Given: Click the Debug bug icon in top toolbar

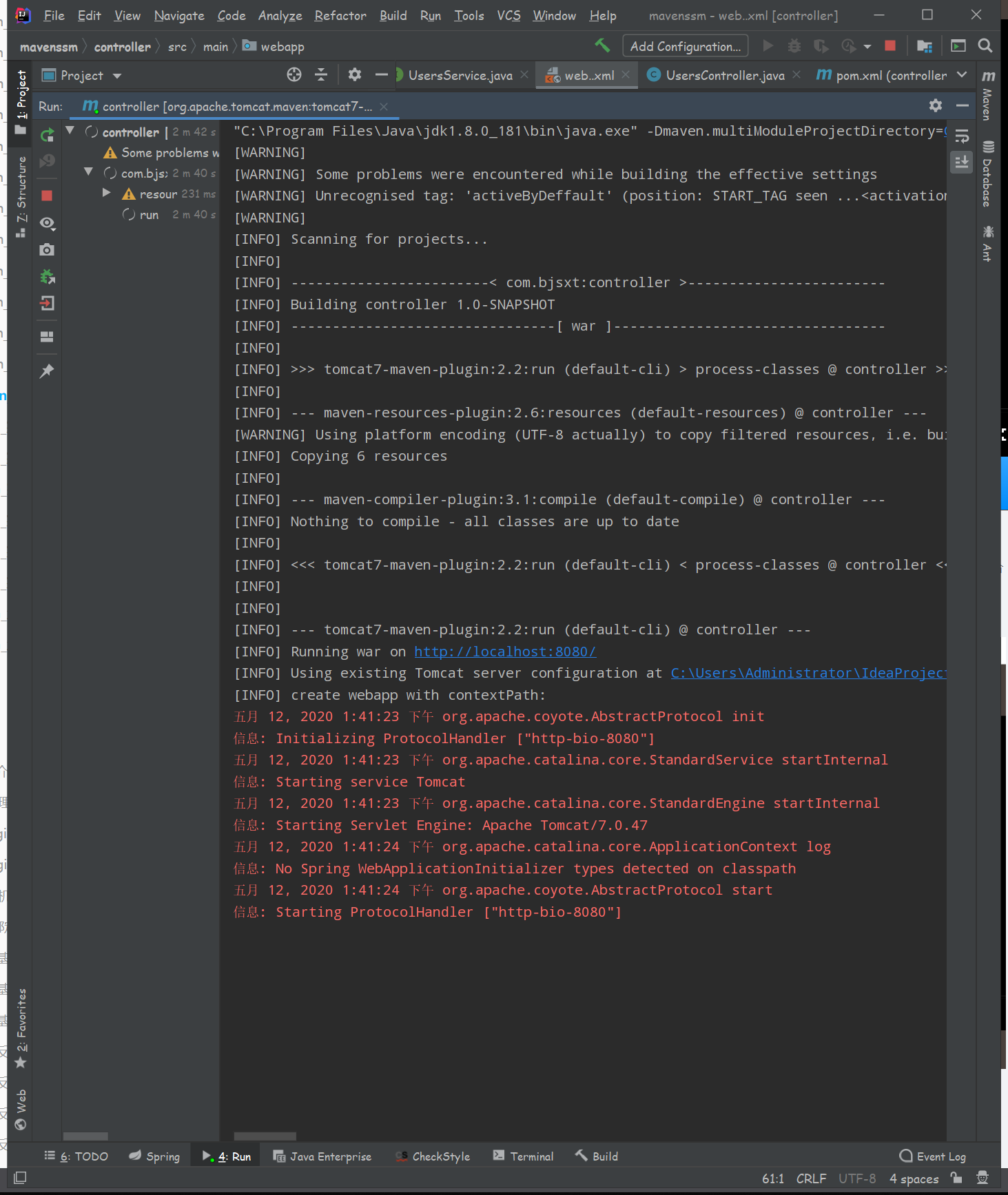Looking at the screenshot, I should point(794,46).
